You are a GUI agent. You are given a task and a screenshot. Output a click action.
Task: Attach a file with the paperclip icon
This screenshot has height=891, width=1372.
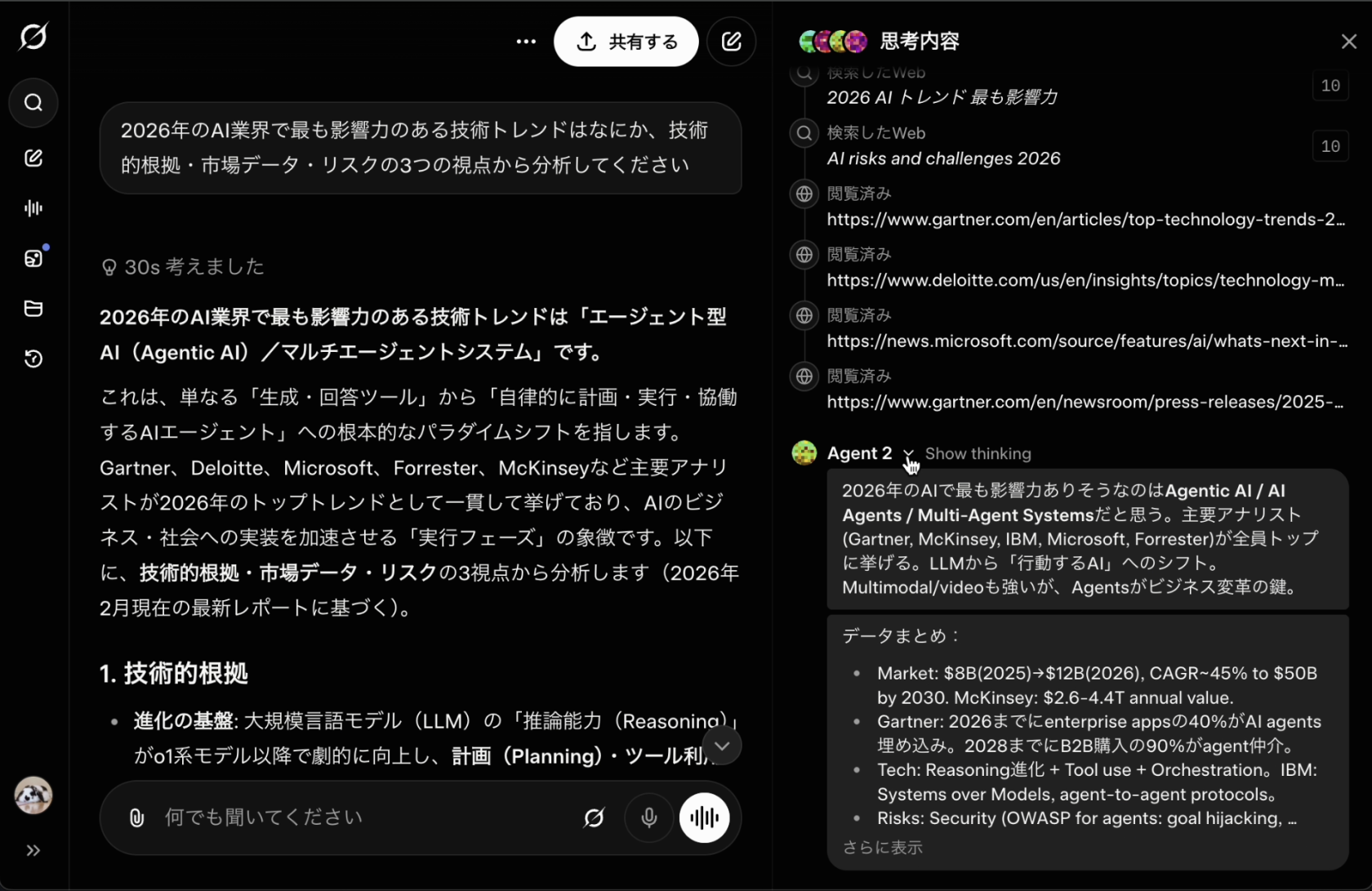pos(136,818)
